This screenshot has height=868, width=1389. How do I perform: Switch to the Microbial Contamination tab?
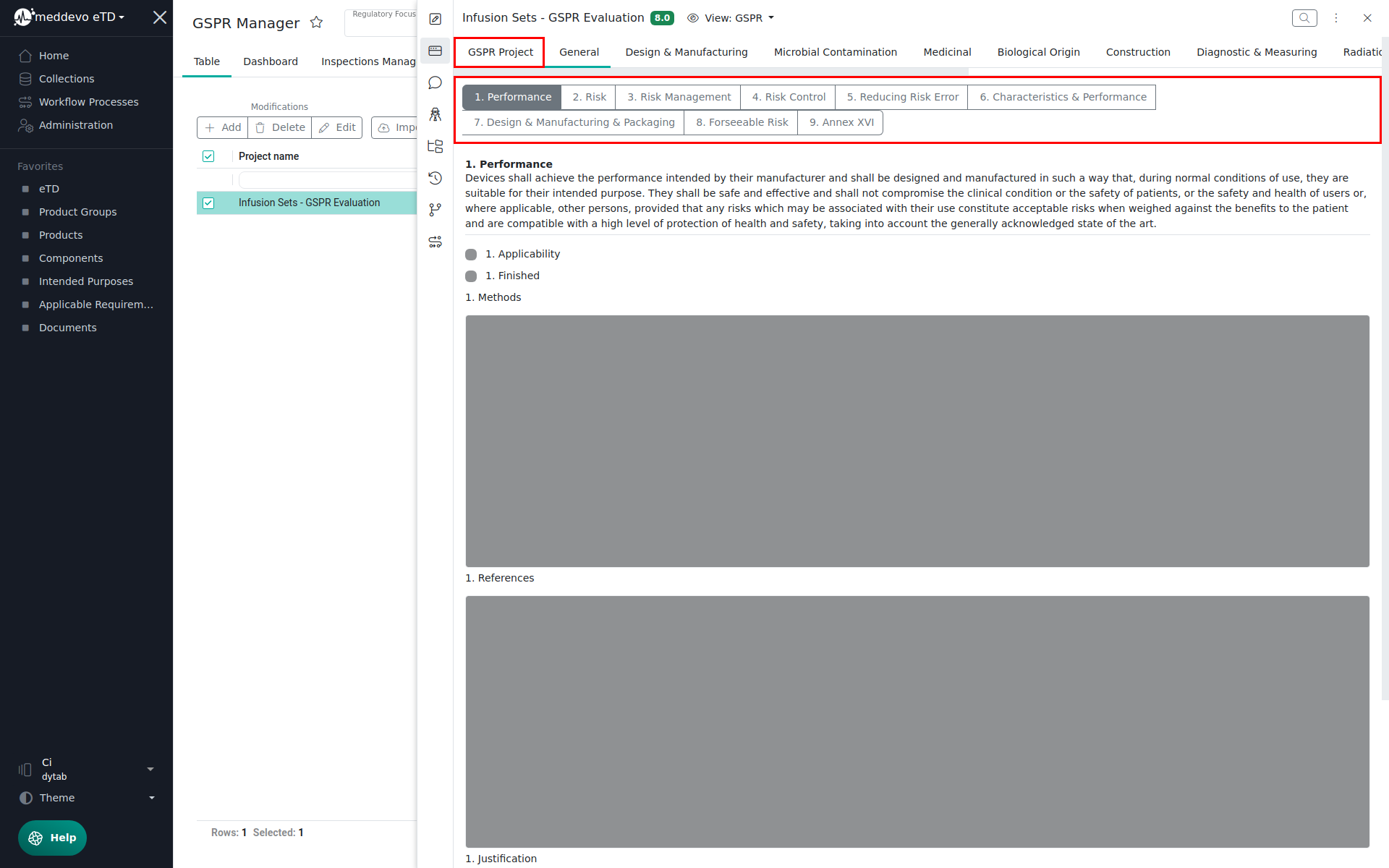coord(835,52)
